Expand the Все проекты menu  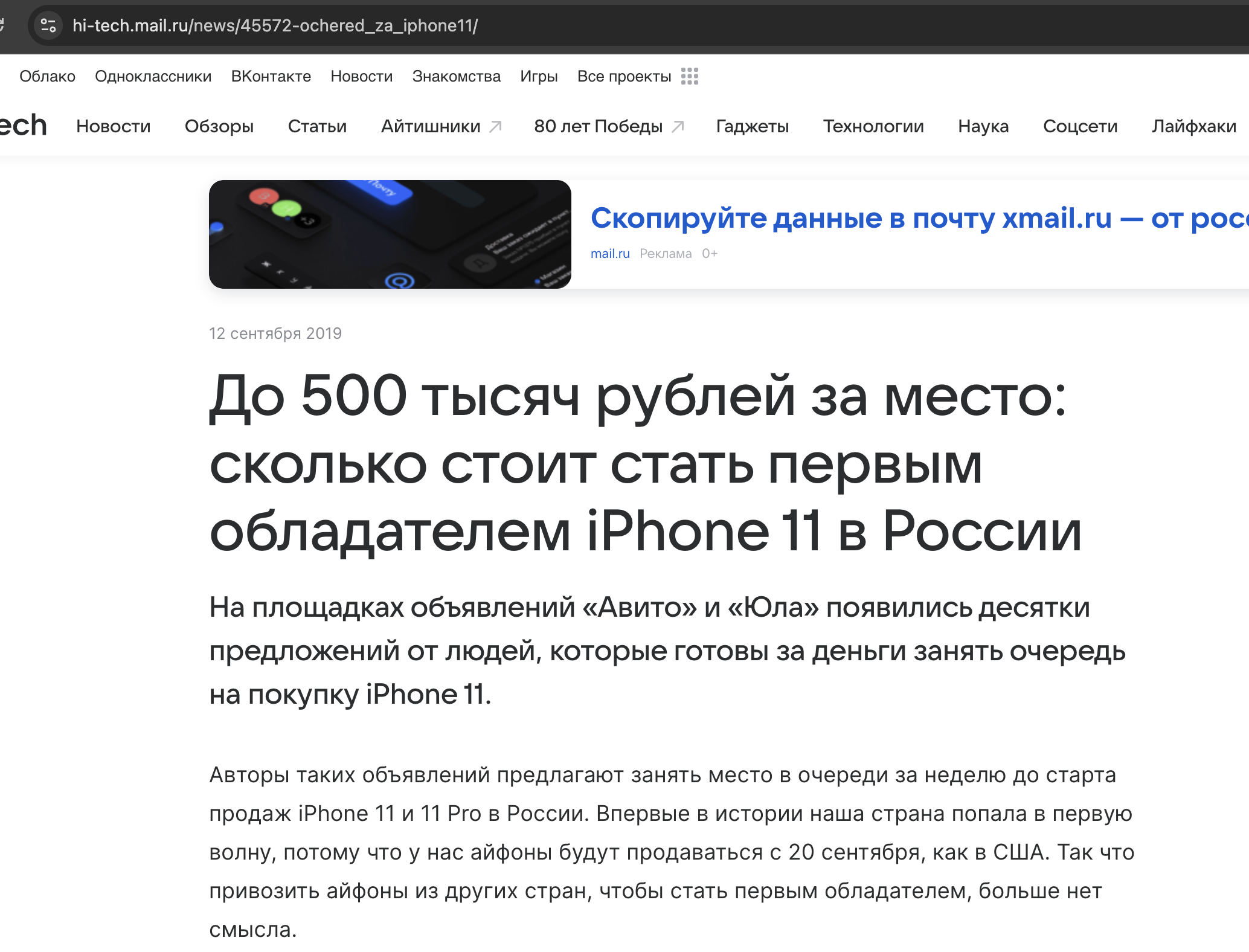[x=624, y=76]
